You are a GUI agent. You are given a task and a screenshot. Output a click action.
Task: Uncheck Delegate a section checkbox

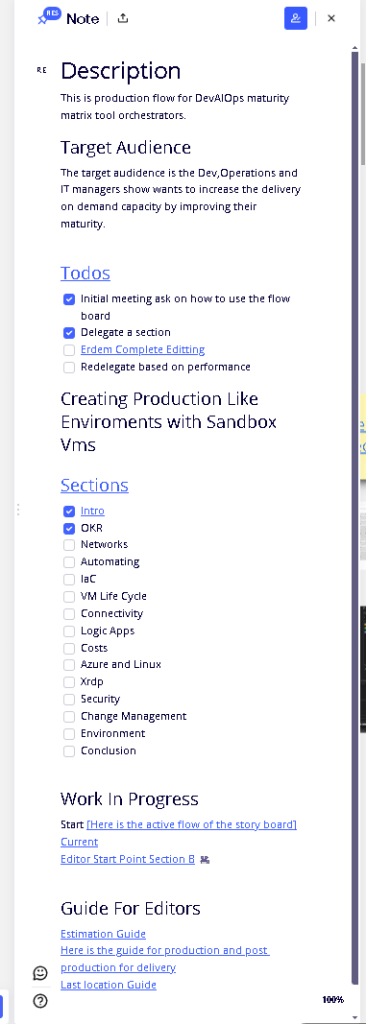pyautogui.click(x=69, y=332)
